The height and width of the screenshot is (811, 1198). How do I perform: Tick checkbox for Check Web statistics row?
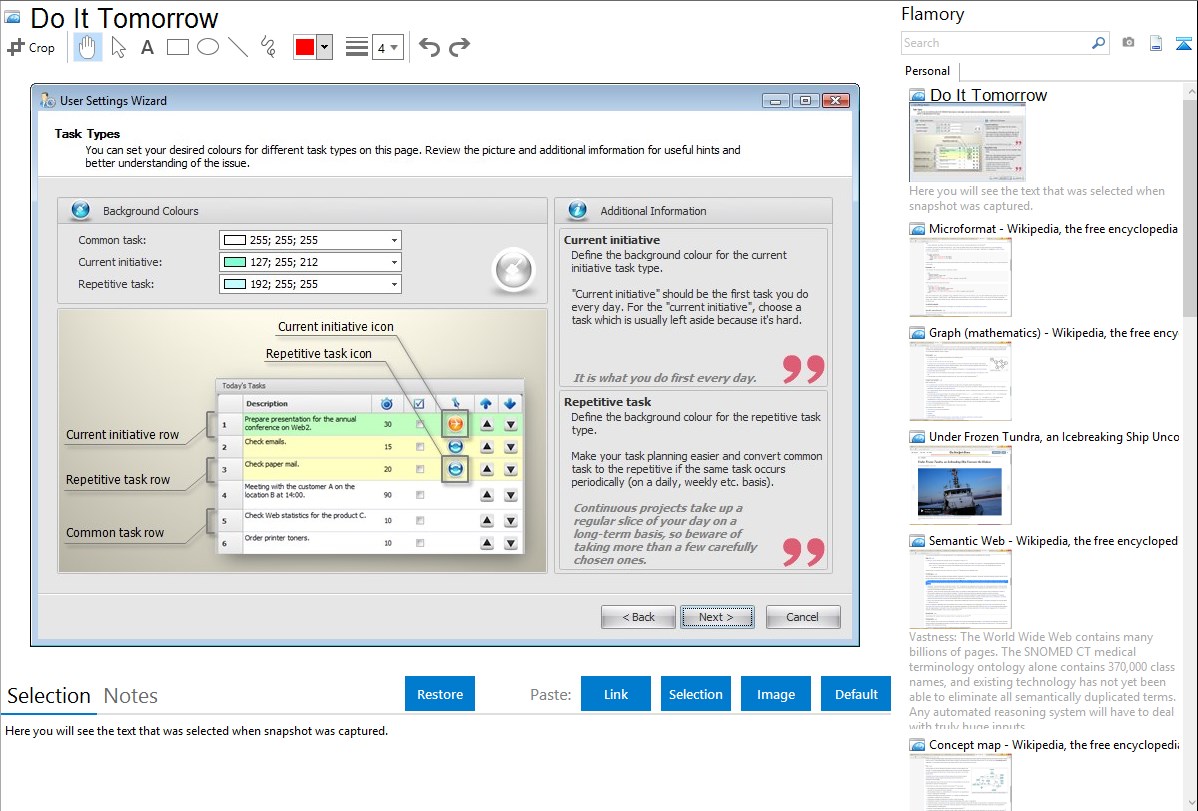(419, 521)
